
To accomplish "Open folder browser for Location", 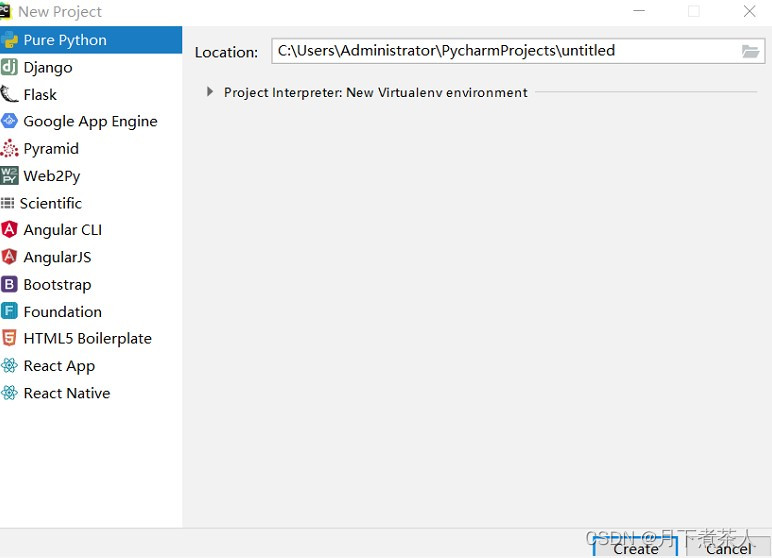I will point(750,51).
